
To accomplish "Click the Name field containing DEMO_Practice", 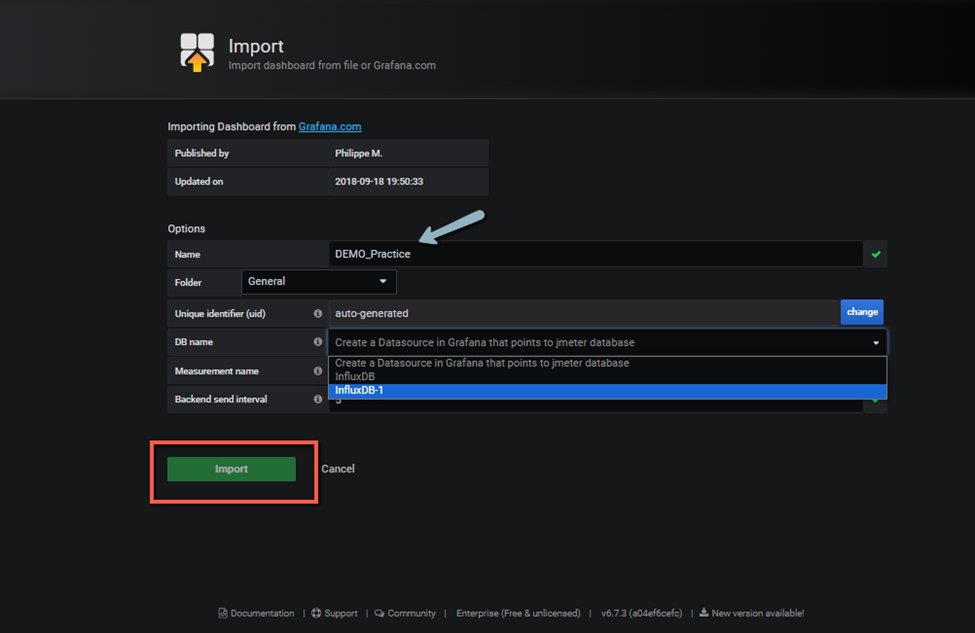I will pyautogui.click(x=595, y=254).
